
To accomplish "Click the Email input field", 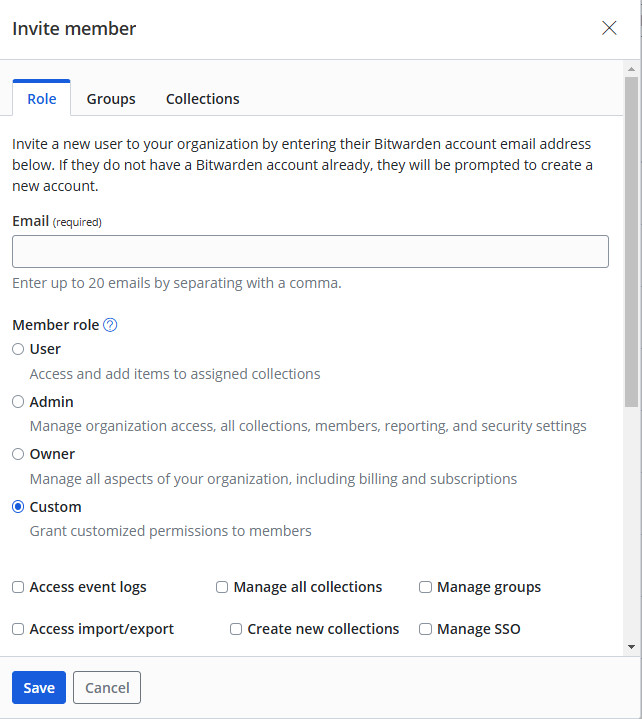I will click(x=310, y=251).
